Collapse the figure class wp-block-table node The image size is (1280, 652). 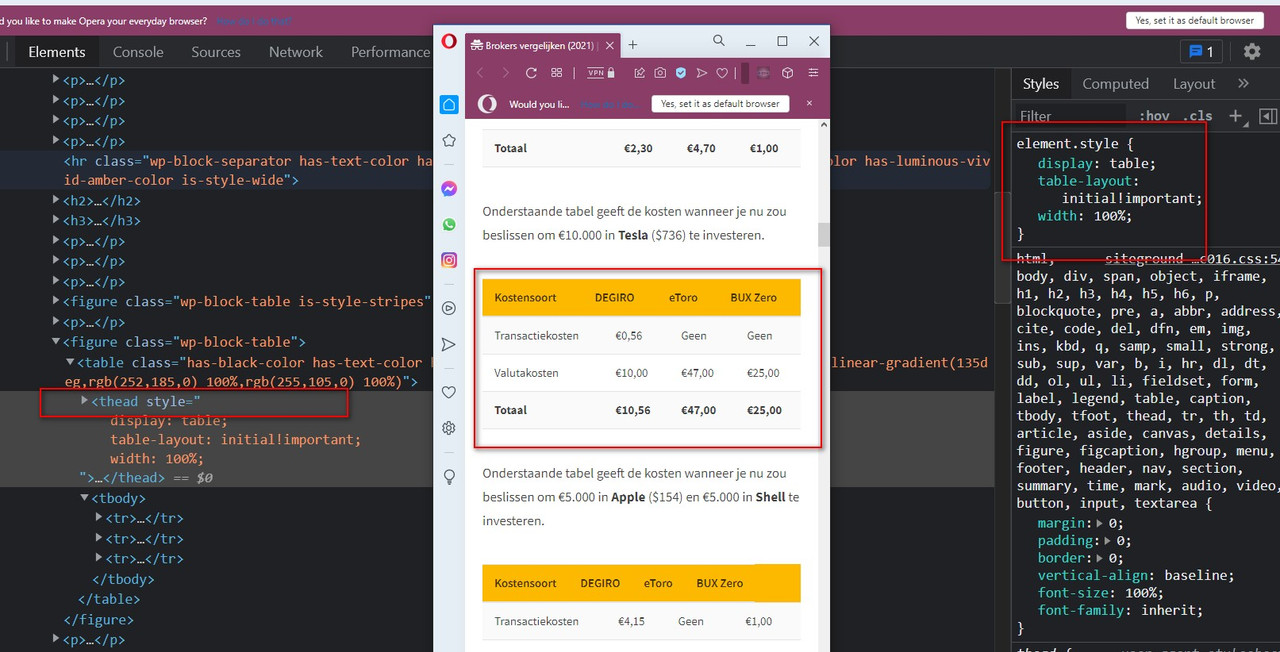pos(56,342)
